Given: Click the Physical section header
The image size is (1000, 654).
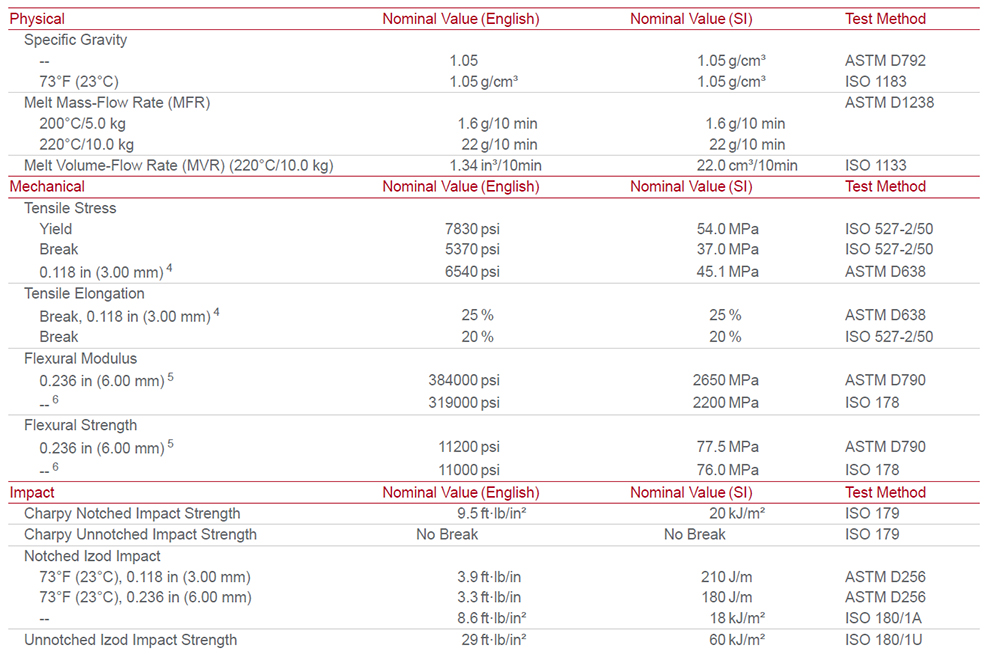Looking at the screenshot, I should pos(37,19).
